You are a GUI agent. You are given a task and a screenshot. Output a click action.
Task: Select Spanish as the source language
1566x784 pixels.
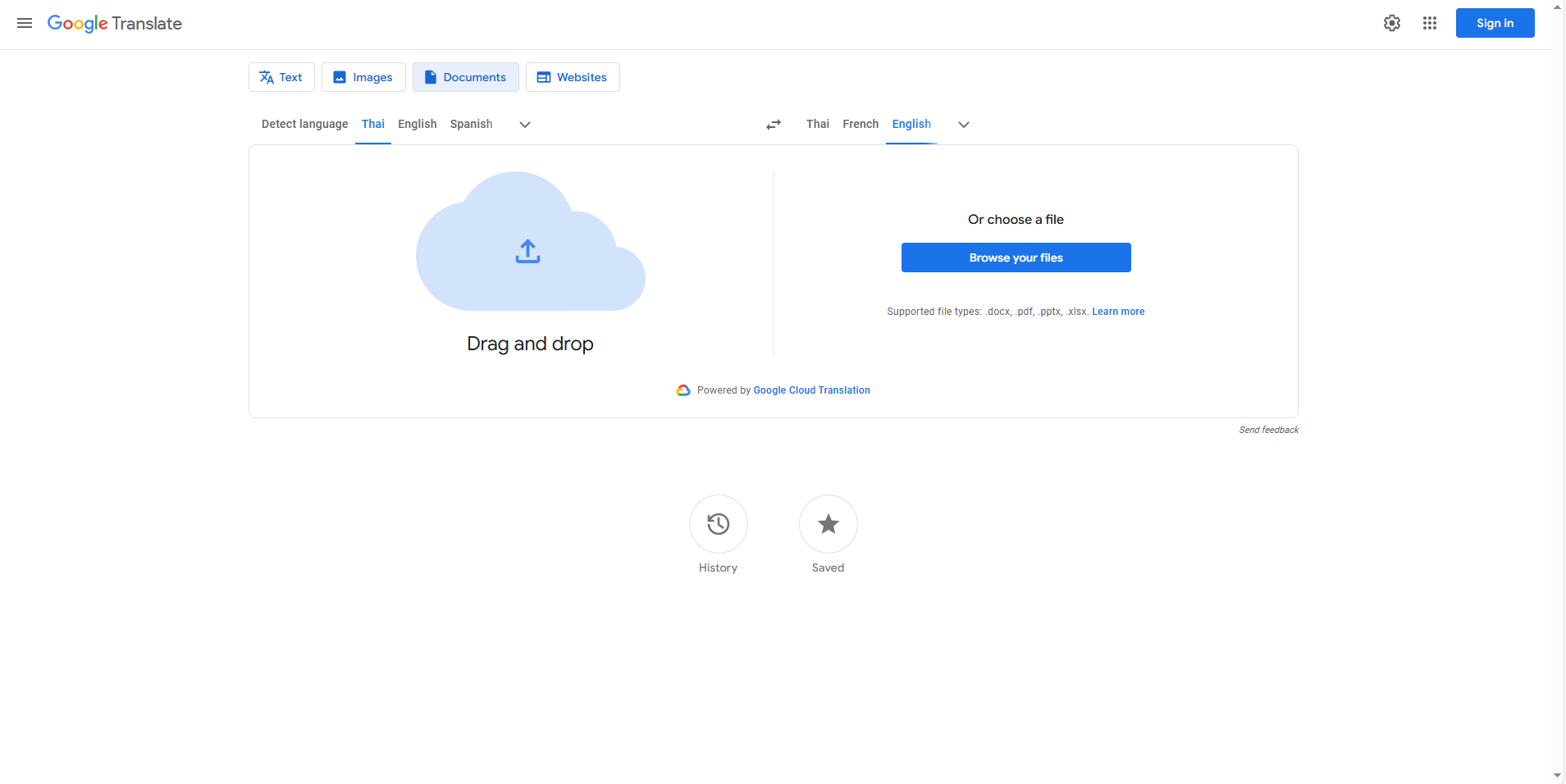[471, 124]
